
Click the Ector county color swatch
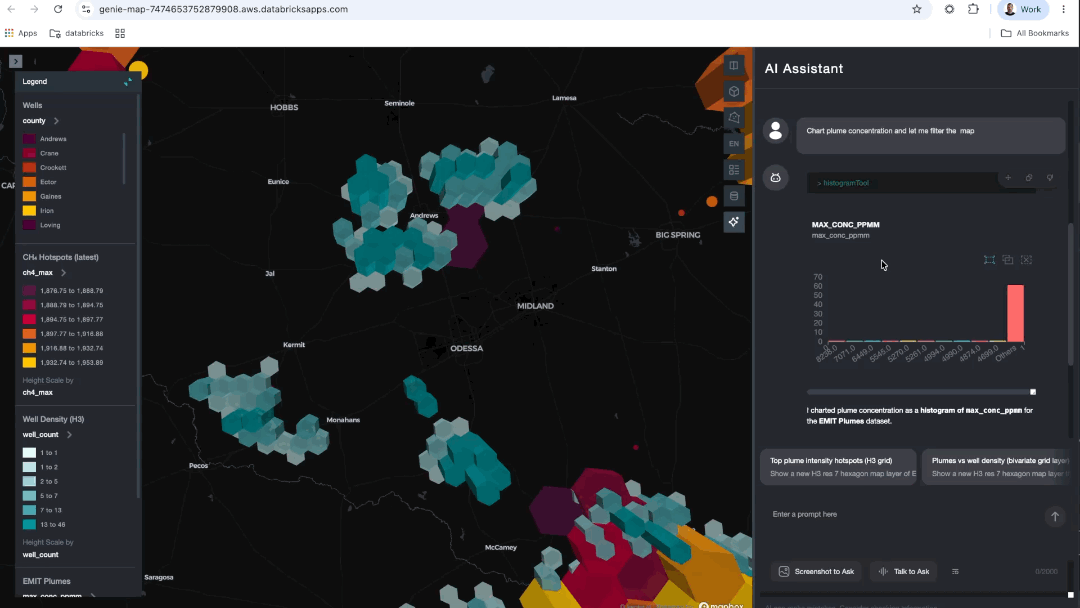click(29, 182)
